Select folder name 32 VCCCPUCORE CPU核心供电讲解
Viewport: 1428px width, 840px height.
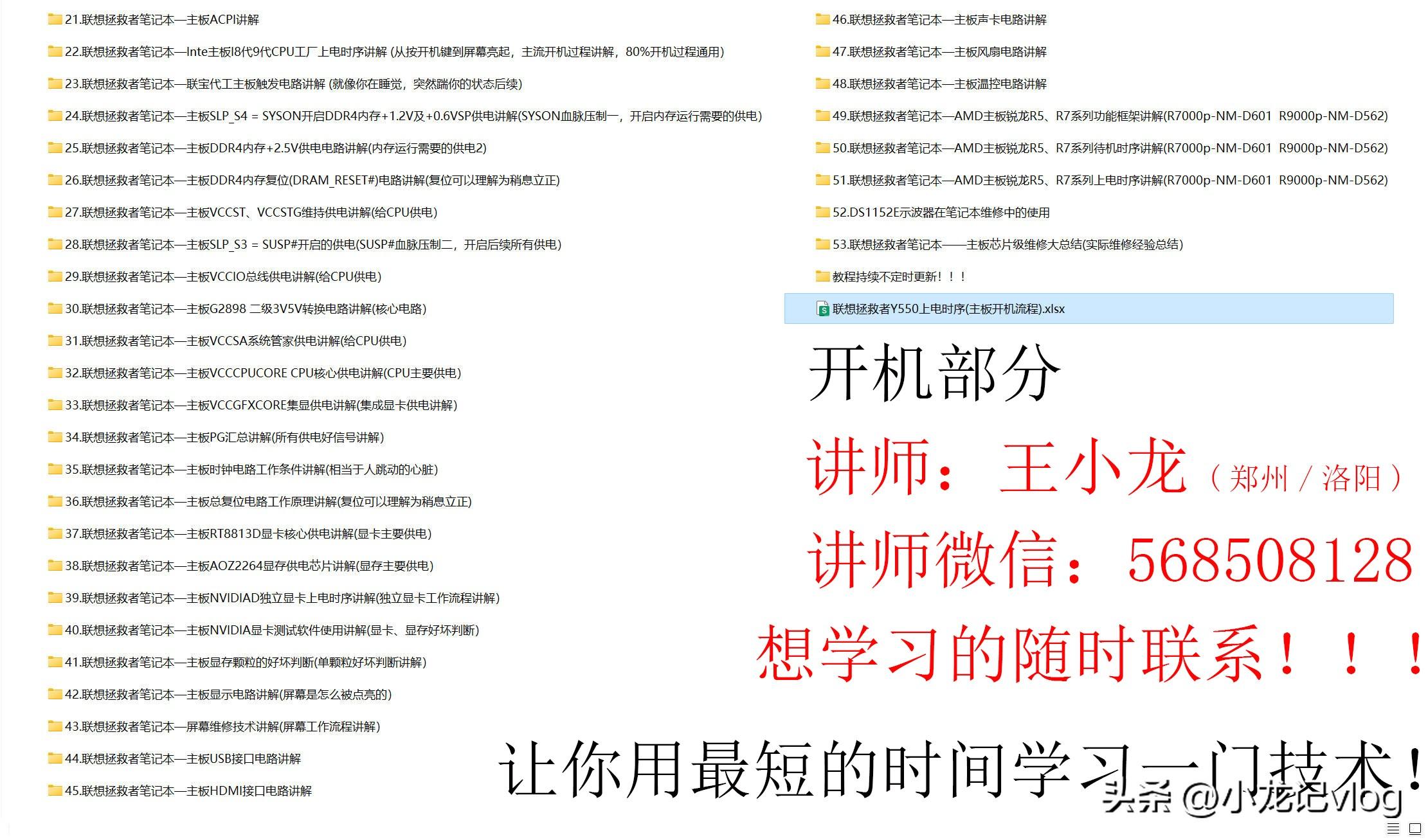263,373
